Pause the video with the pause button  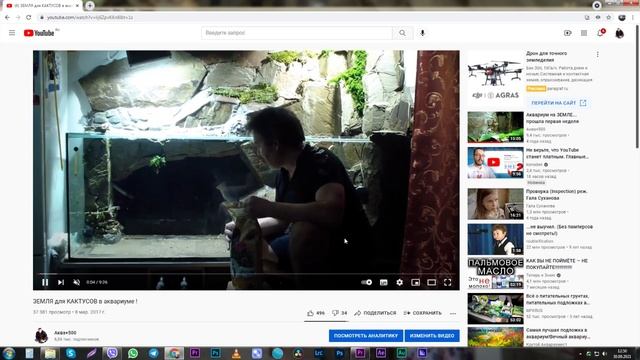coord(45,282)
